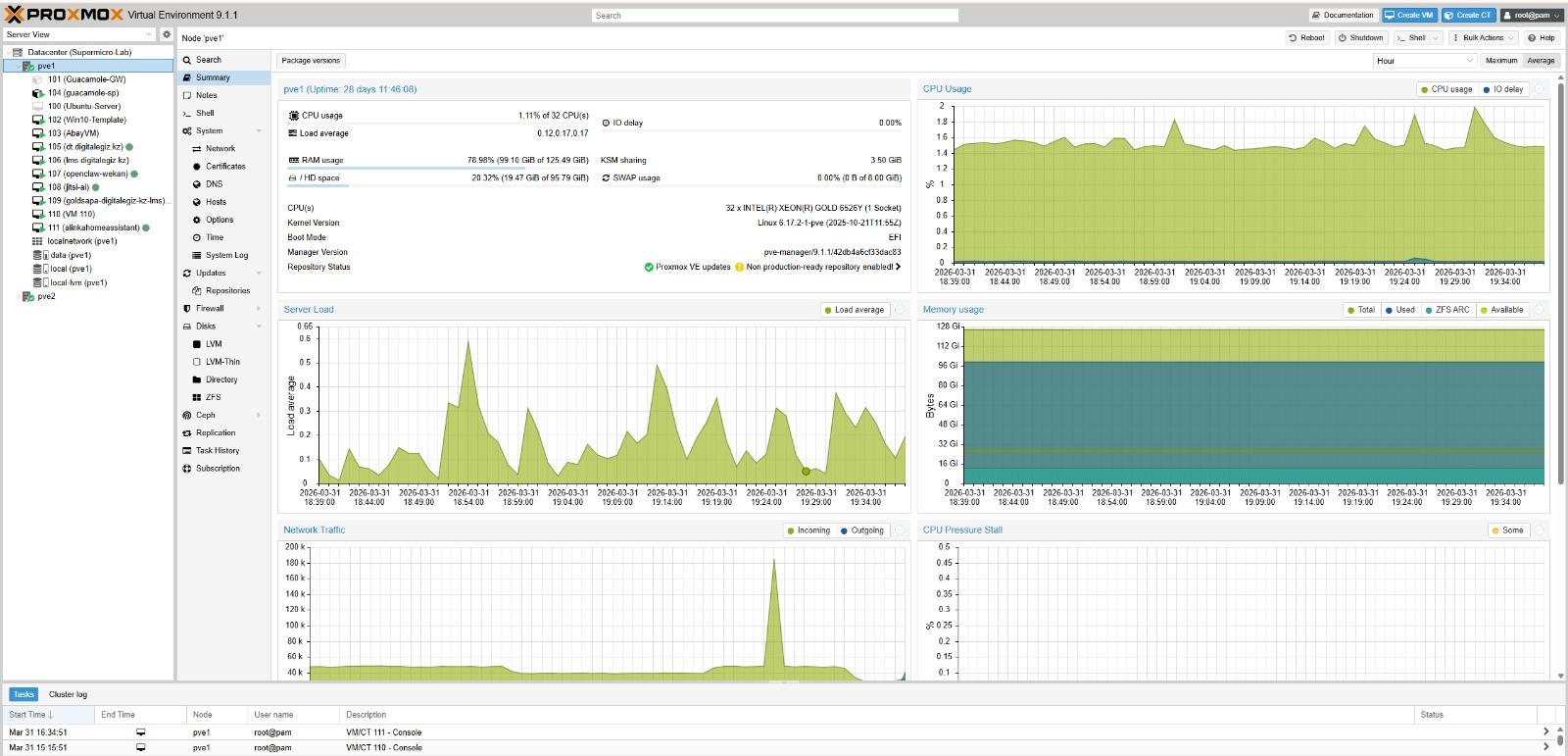The image size is (1568, 756).
Task: Toggle IO delay series in legend
Action: (1504, 89)
